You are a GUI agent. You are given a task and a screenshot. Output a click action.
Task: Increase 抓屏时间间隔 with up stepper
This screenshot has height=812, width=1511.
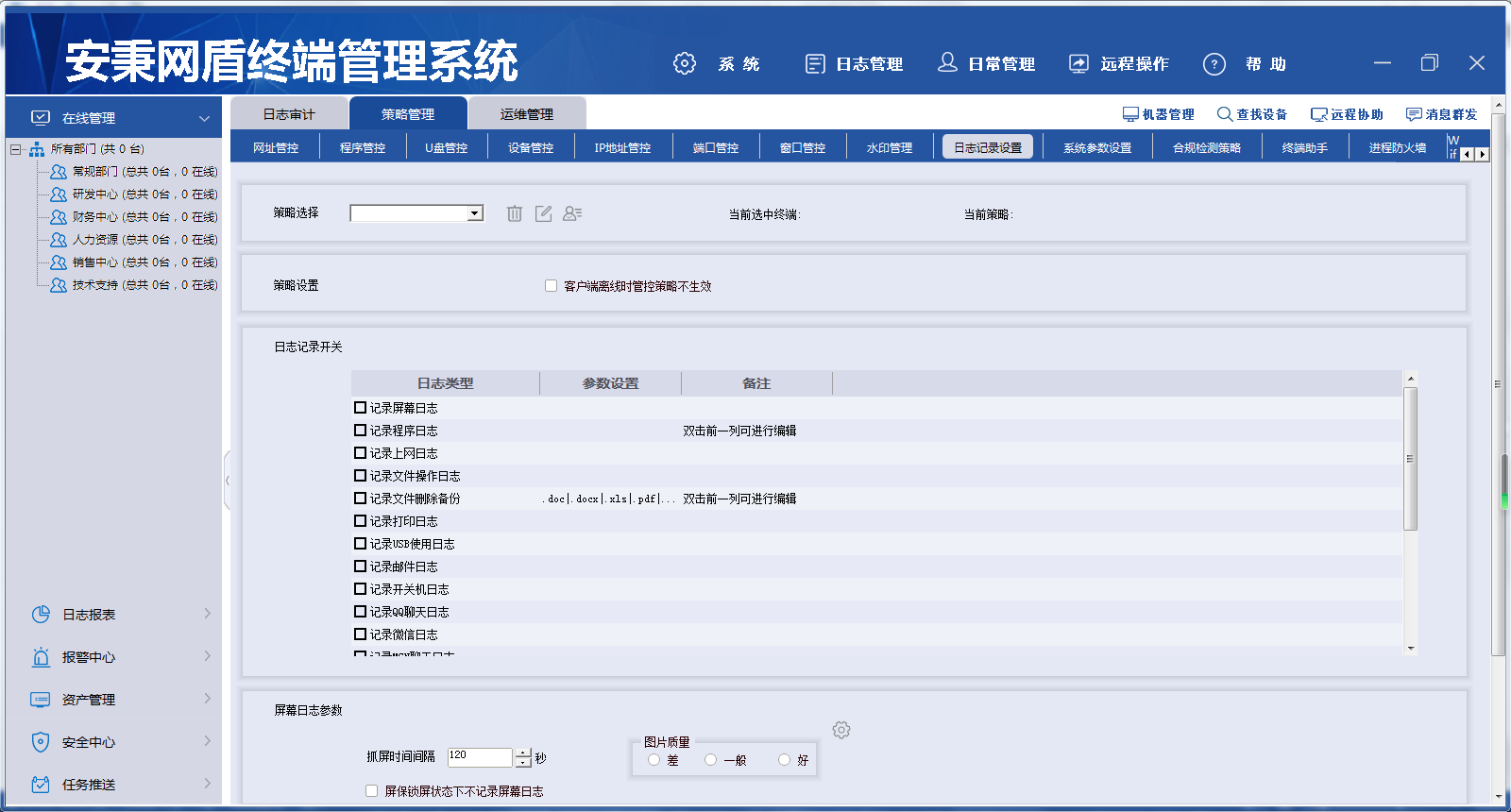(x=523, y=753)
